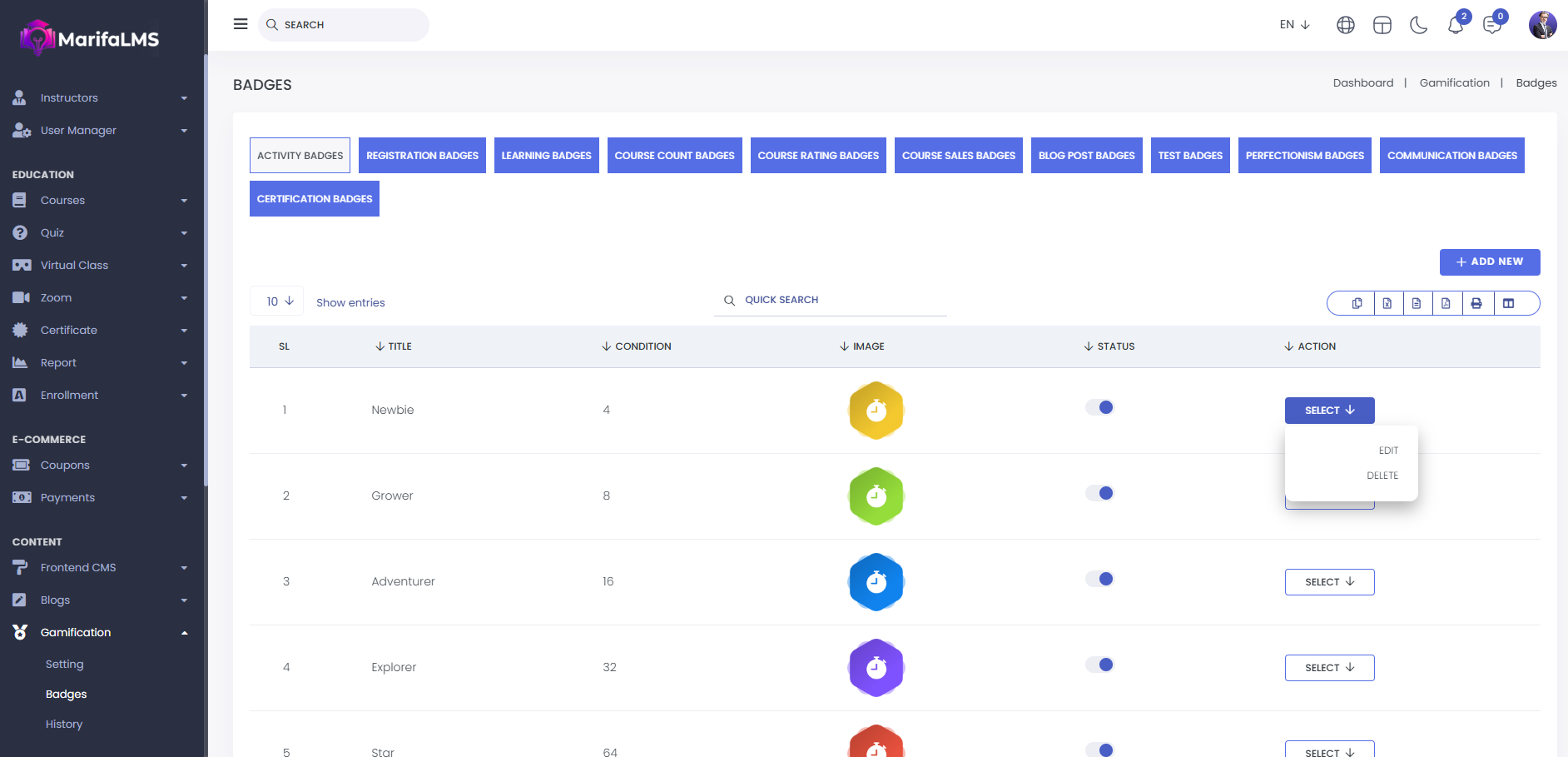
Task: Open History in Gamification sidebar
Action: pos(64,725)
